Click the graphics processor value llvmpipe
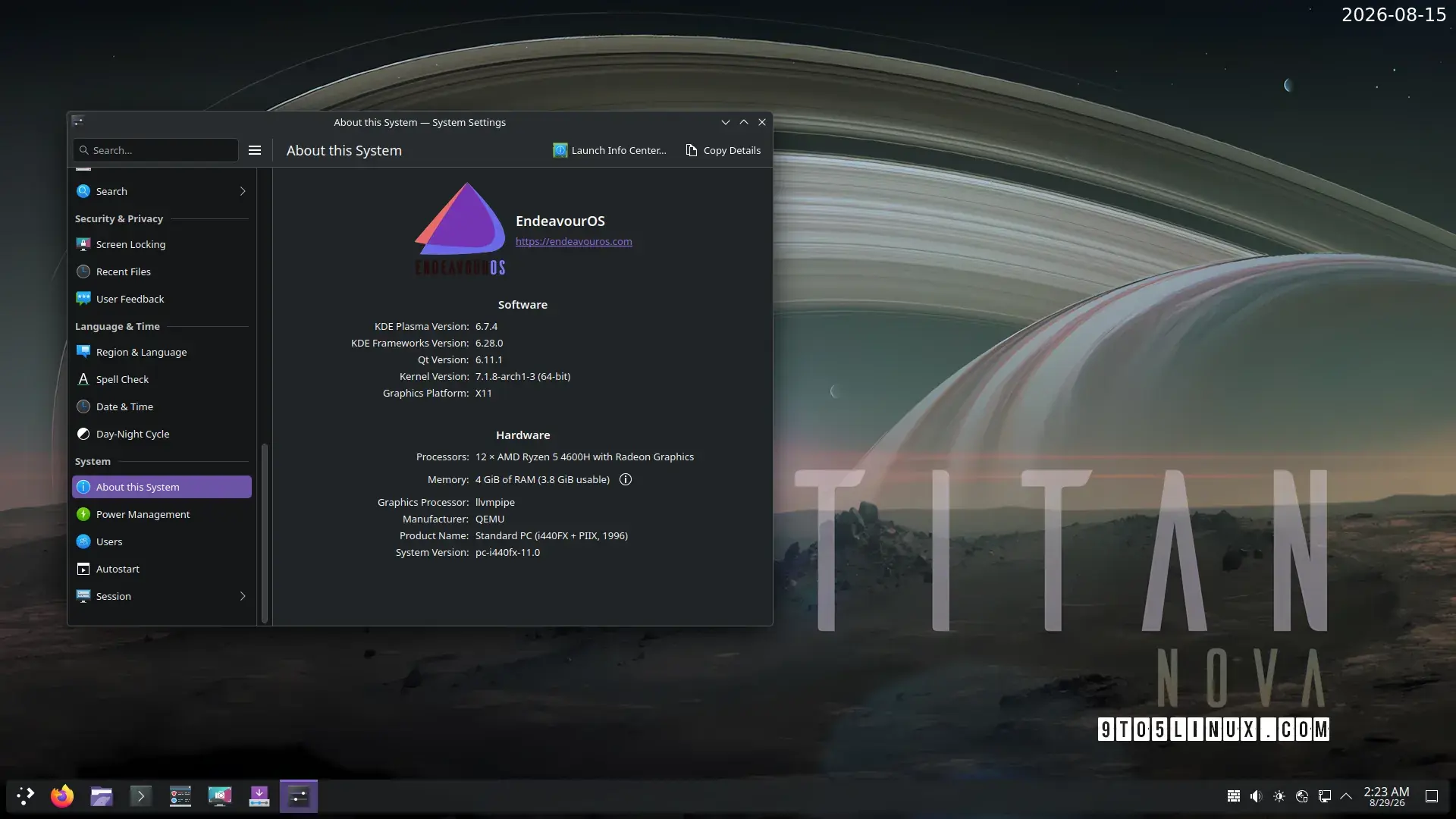Screen dimensions: 1456x819 coord(495,503)
